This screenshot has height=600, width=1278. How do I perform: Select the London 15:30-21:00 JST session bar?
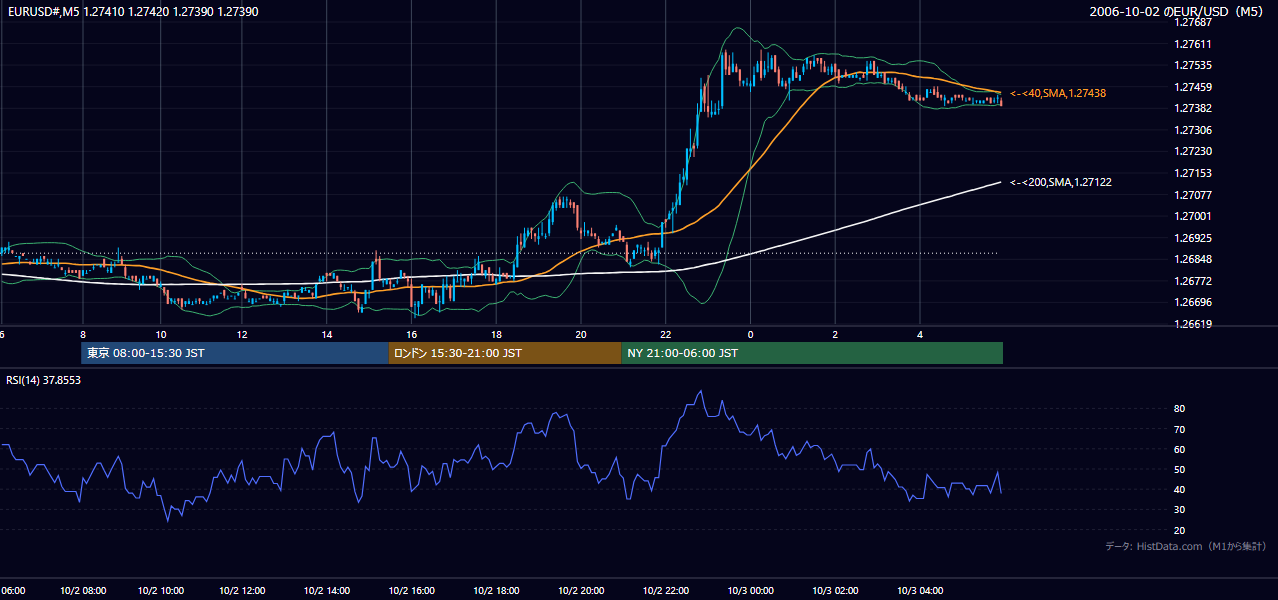tap(505, 353)
